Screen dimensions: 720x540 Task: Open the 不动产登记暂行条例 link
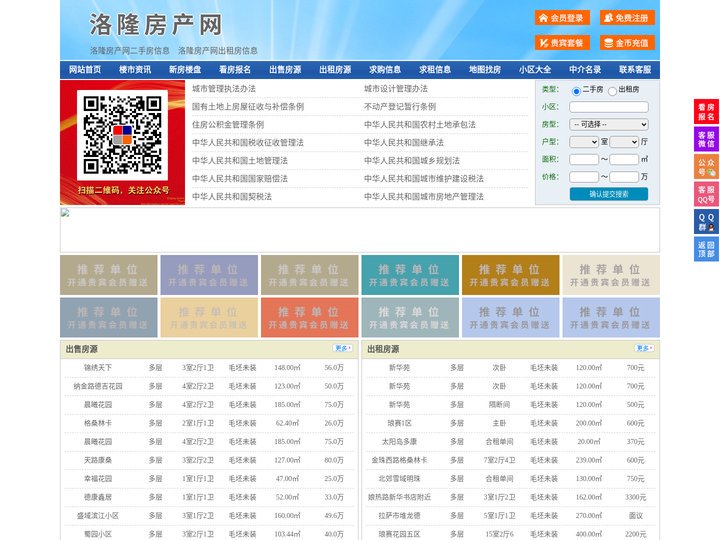coord(400,107)
